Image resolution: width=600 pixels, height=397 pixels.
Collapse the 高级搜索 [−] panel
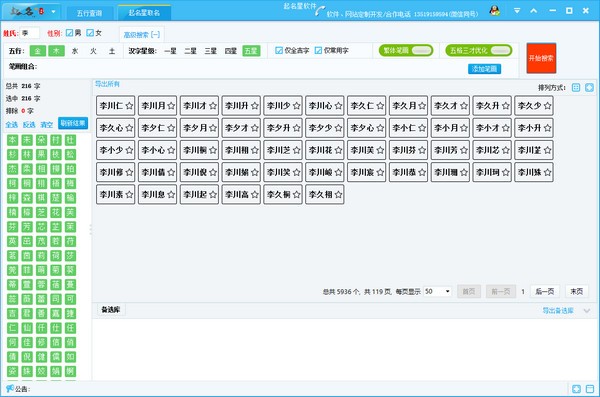(142, 35)
